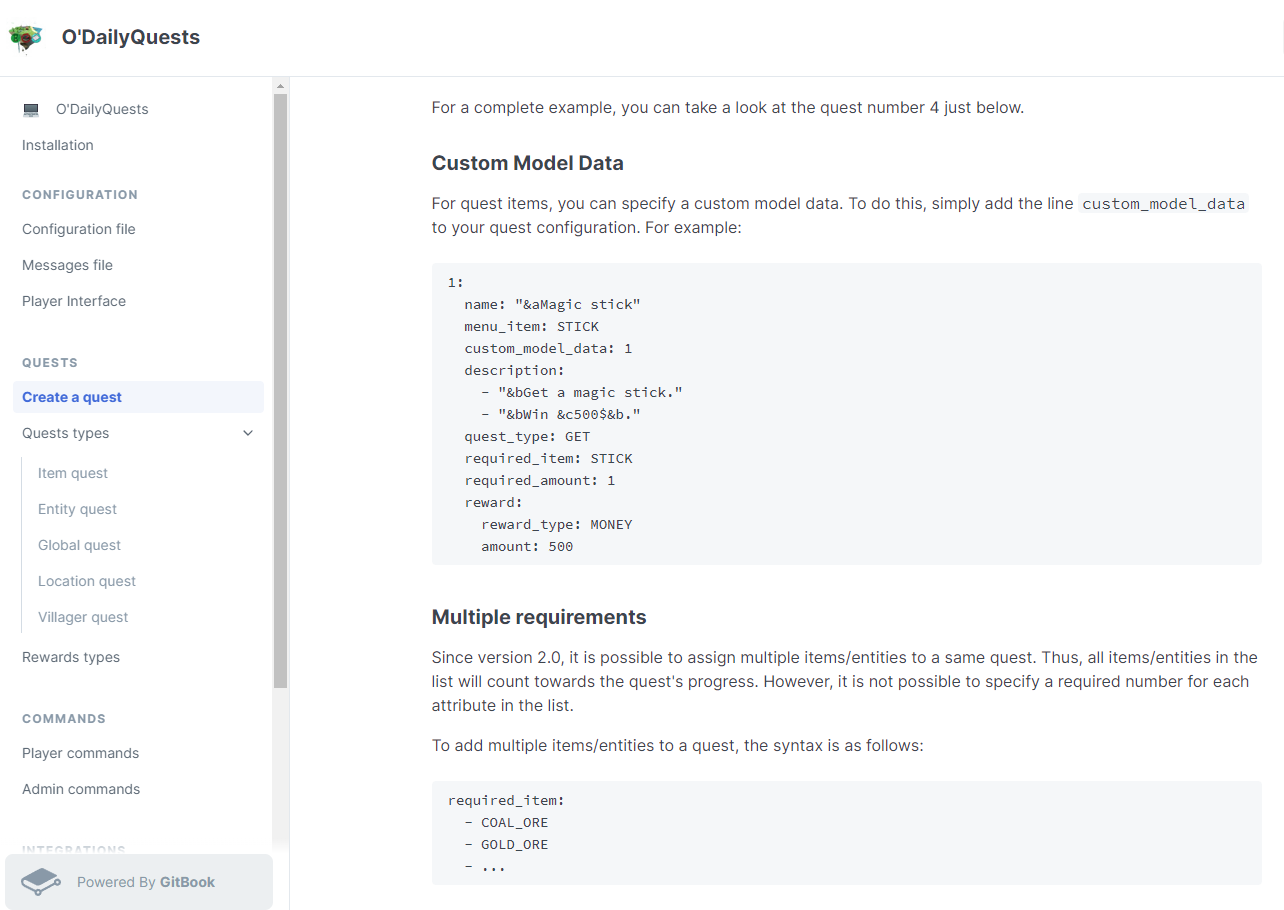1284x910 pixels.
Task: Click the Powered By GitBook button
Action: click(x=139, y=882)
